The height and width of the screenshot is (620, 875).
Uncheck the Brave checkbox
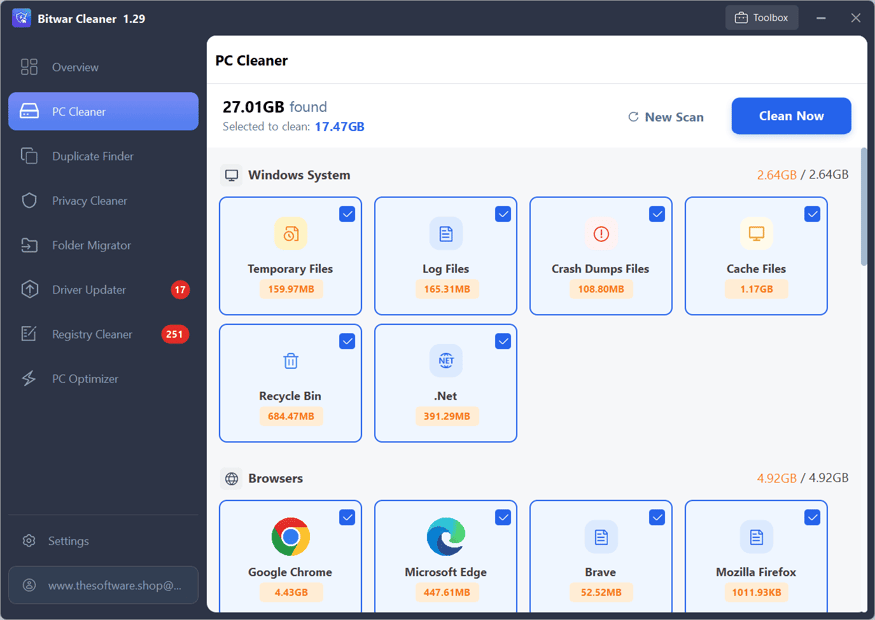coord(657,517)
